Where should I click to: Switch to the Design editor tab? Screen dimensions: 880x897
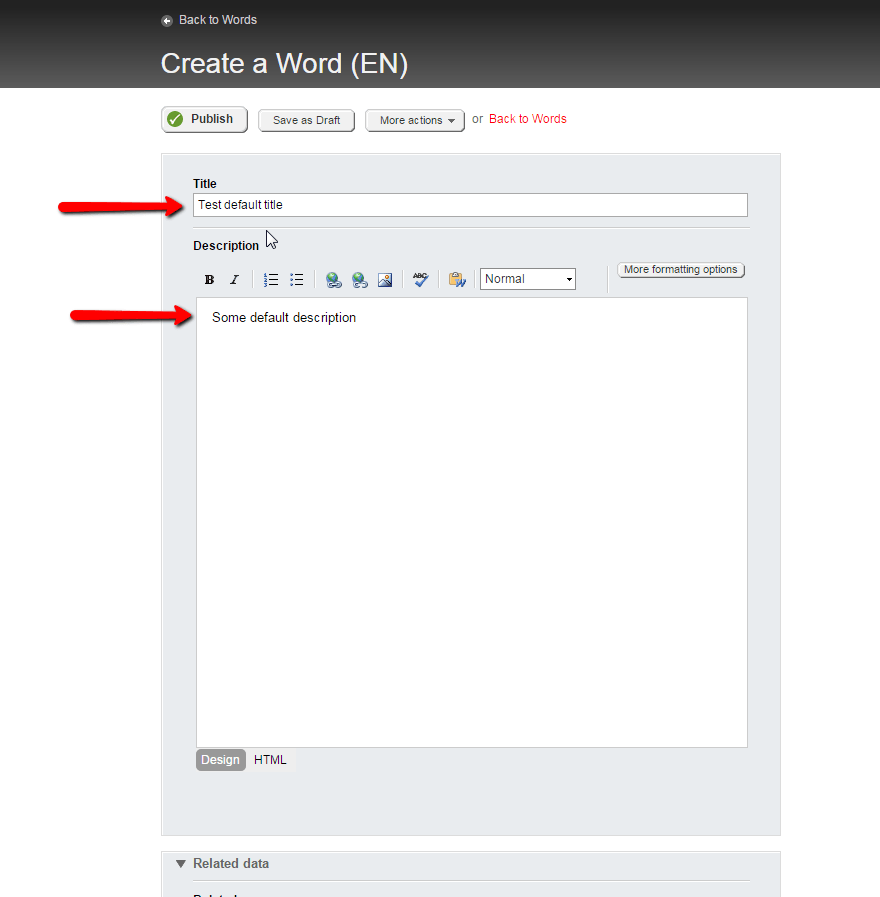click(220, 760)
